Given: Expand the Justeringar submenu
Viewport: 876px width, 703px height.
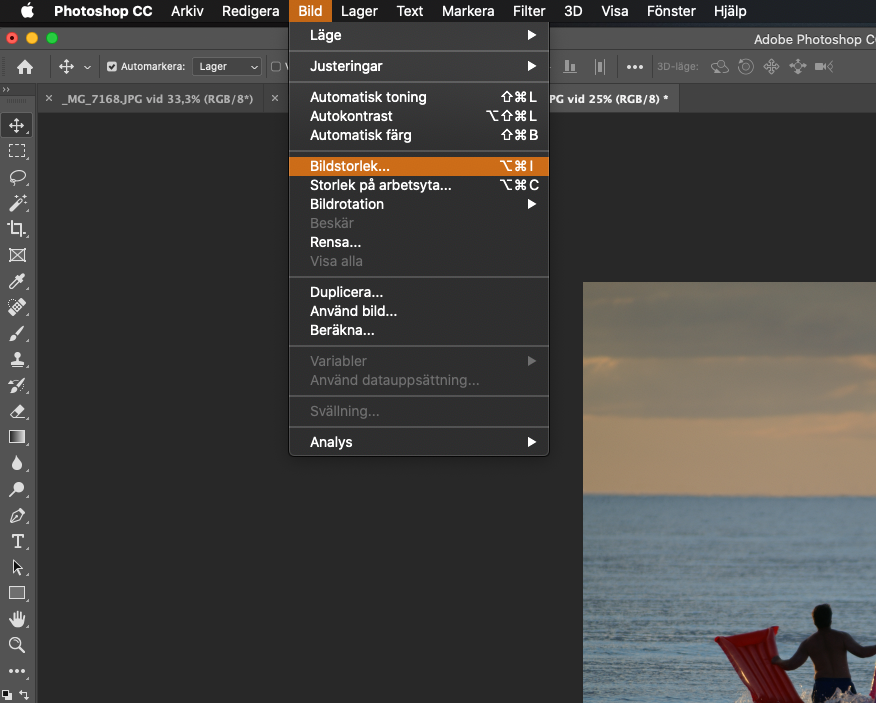Looking at the screenshot, I should tap(418, 66).
